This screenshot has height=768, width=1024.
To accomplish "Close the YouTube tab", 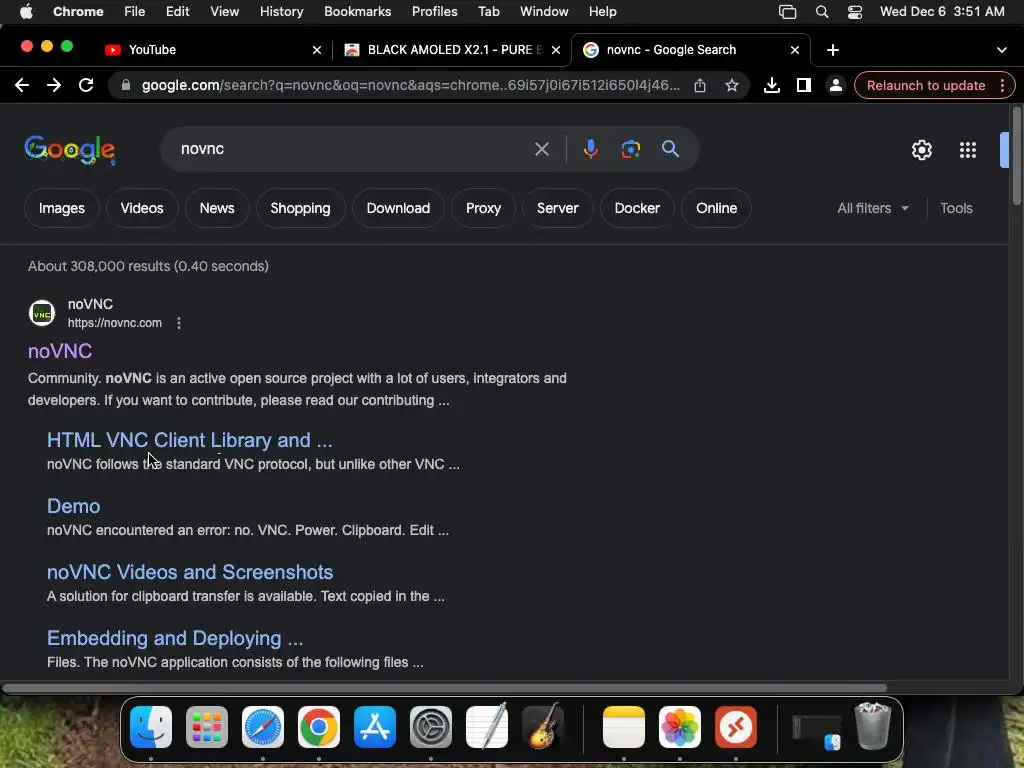I will point(317,50).
